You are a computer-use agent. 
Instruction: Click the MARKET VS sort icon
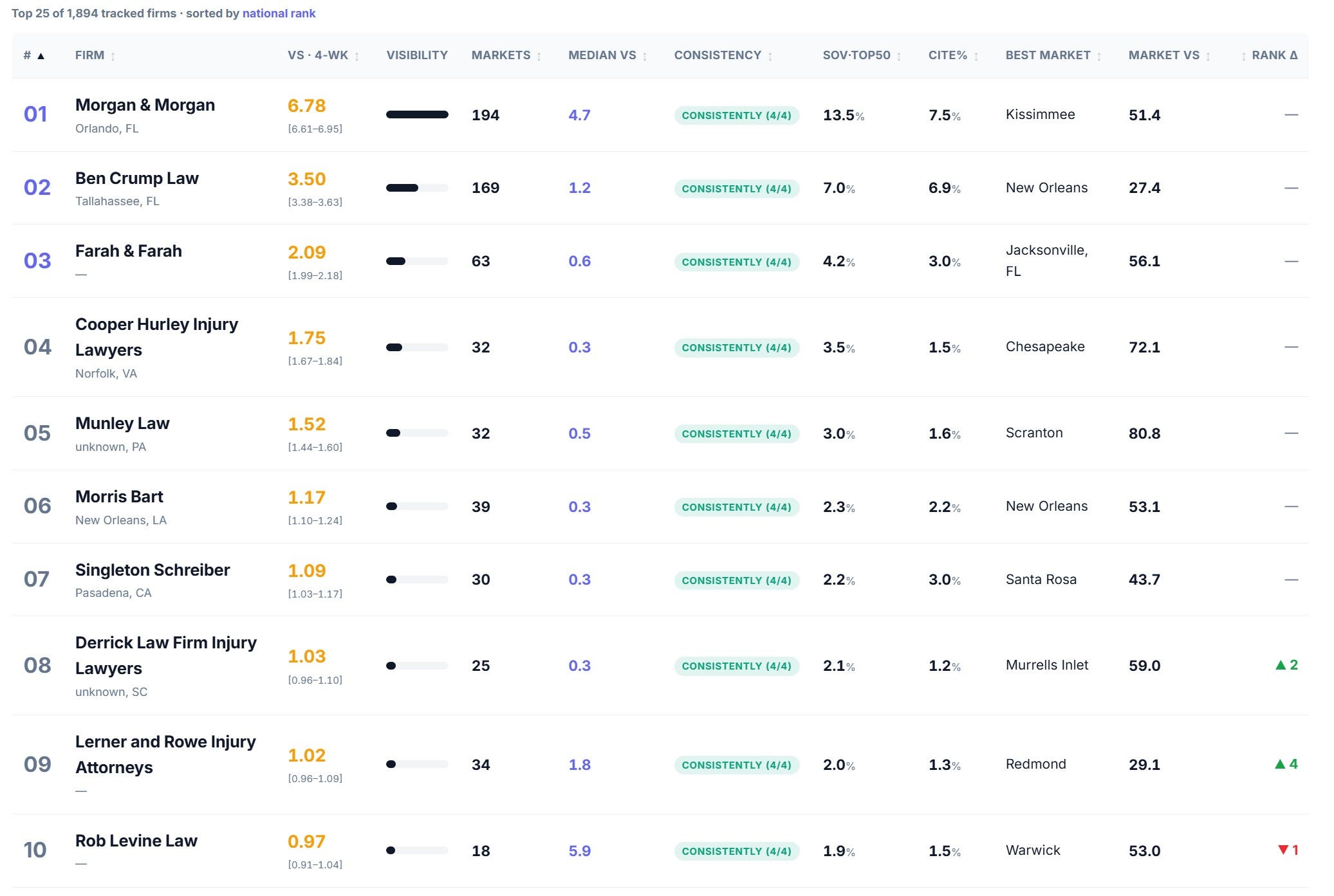pyautogui.click(x=1208, y=57)
